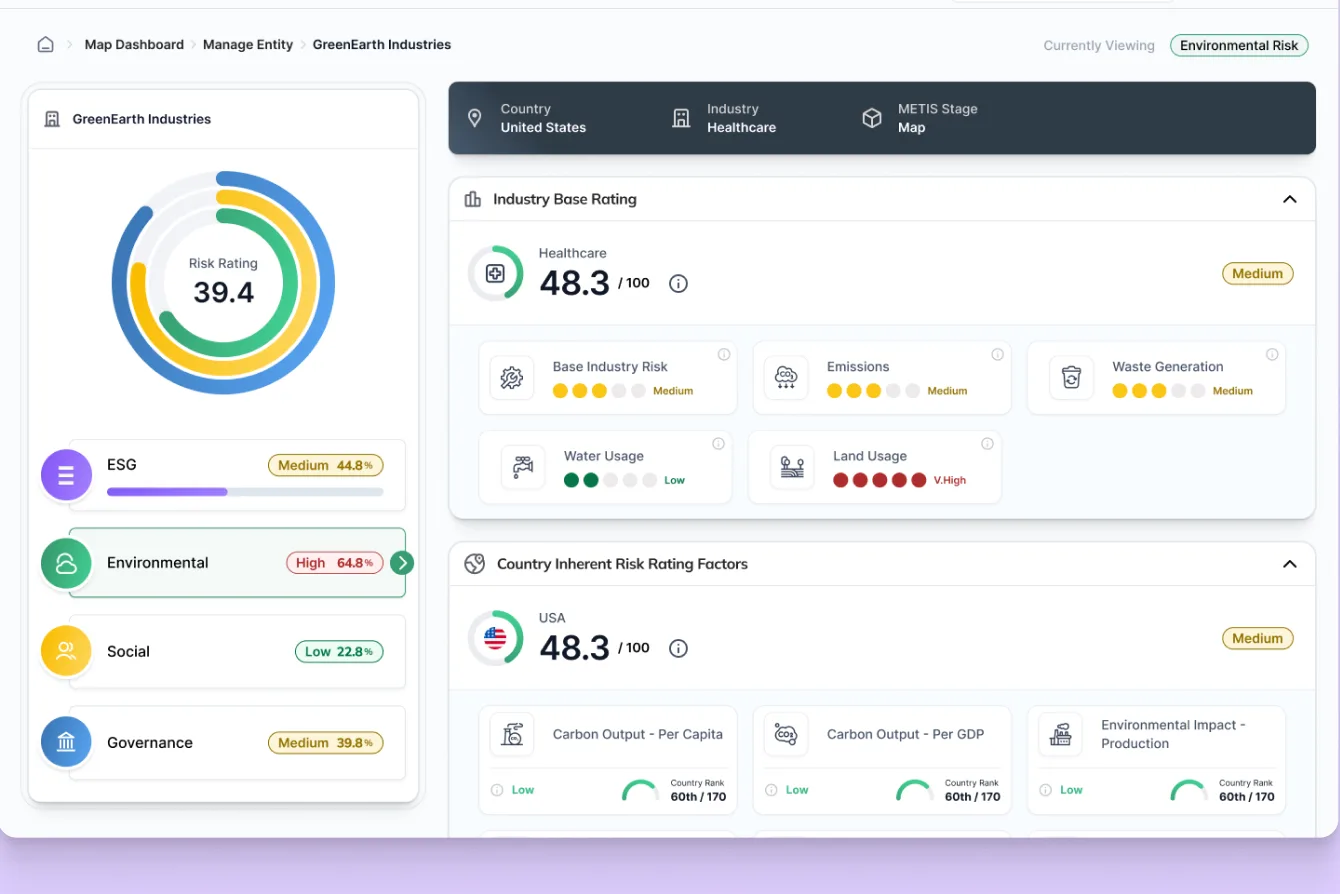Image resolution: width=1340 pixels, height=894 pixels.
Task: Open the ESG score card
Action: [x=237, y=475]
